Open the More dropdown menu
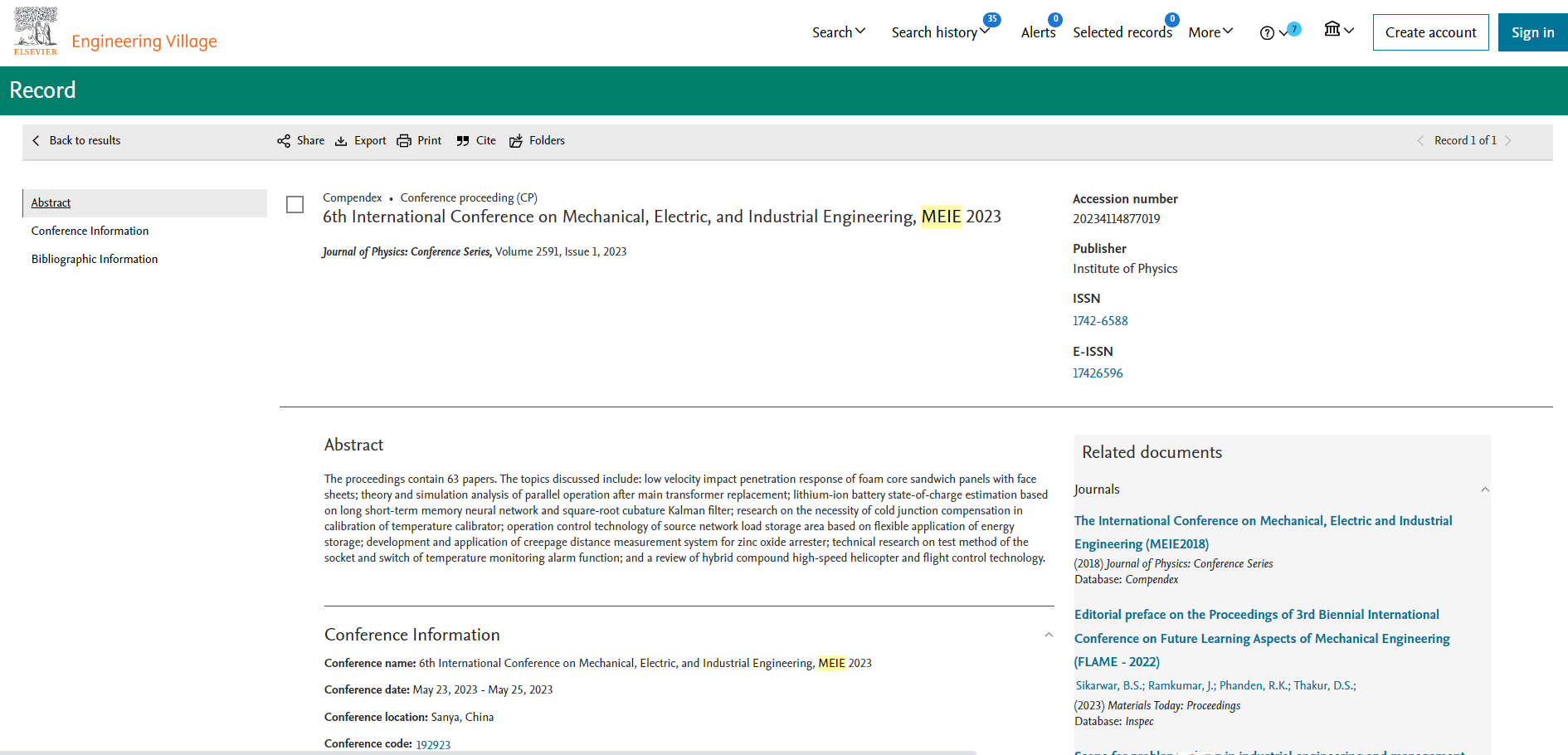1568x755 pixels. [x=1210, y=32]
